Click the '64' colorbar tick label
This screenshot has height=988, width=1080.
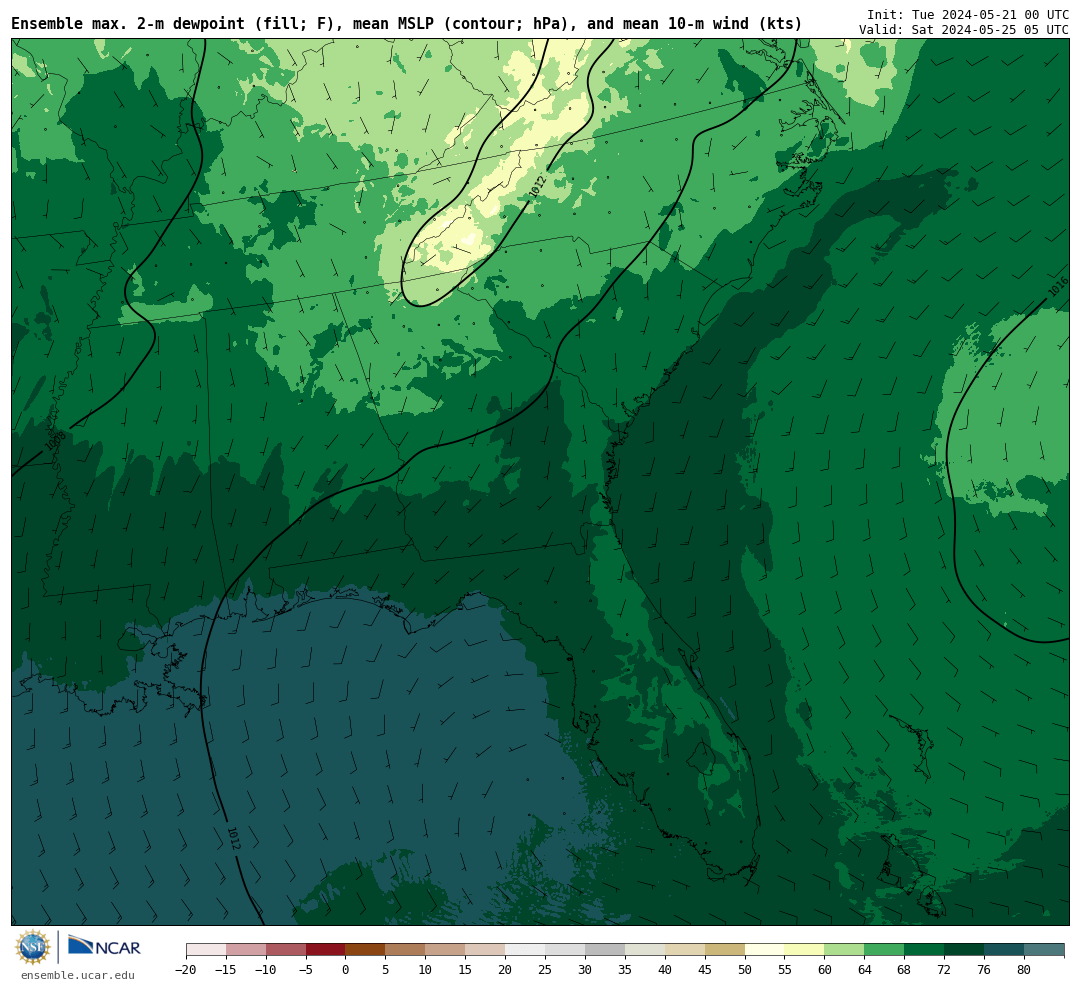[x=865, y=970]
